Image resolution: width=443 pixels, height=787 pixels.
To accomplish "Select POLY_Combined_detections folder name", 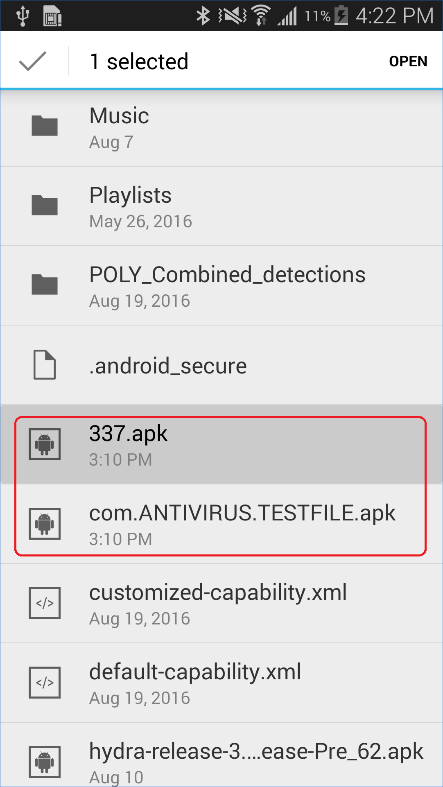I will pyautogui.click(x=227, y=275).
